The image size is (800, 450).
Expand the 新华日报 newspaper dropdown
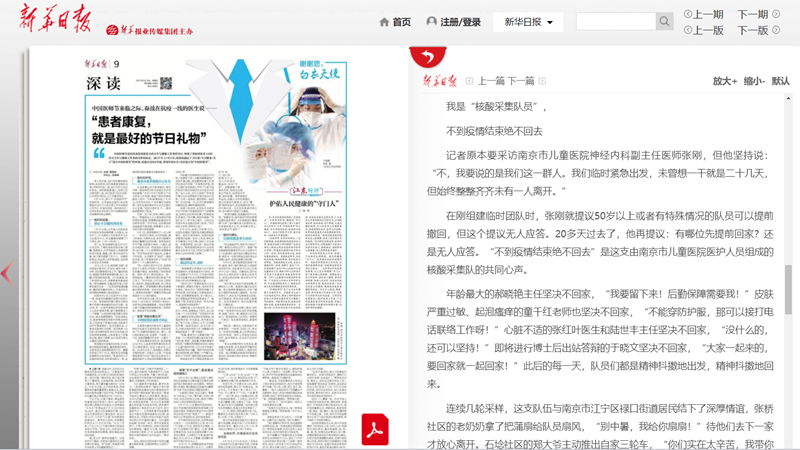528,22
